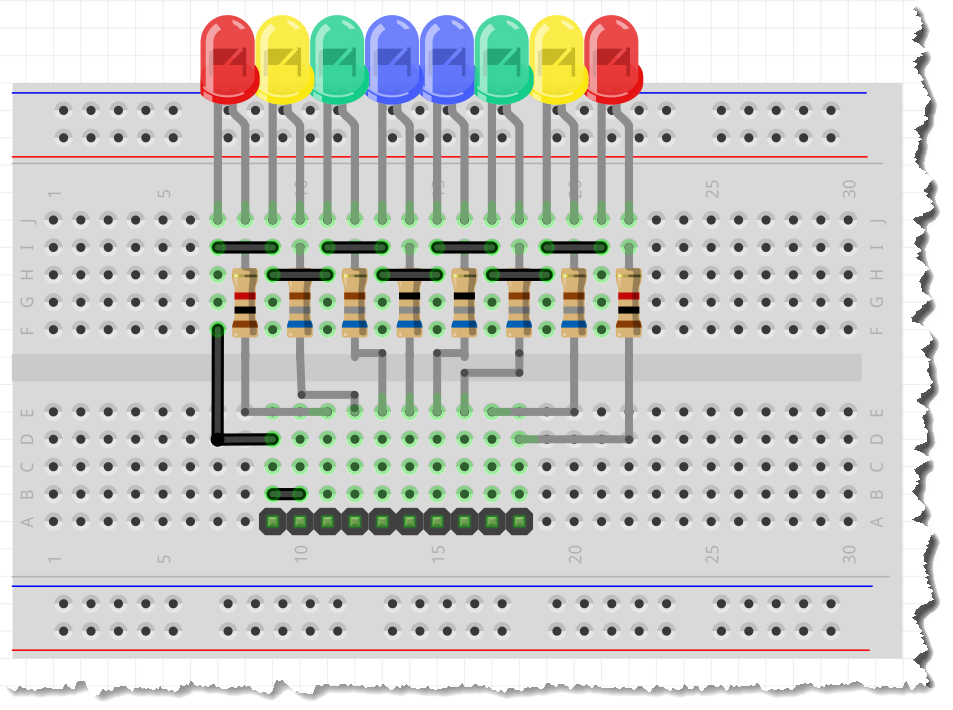Click the black pin header in row A
953x710 pixels.
pyautogui.click(x=395, y=520)
